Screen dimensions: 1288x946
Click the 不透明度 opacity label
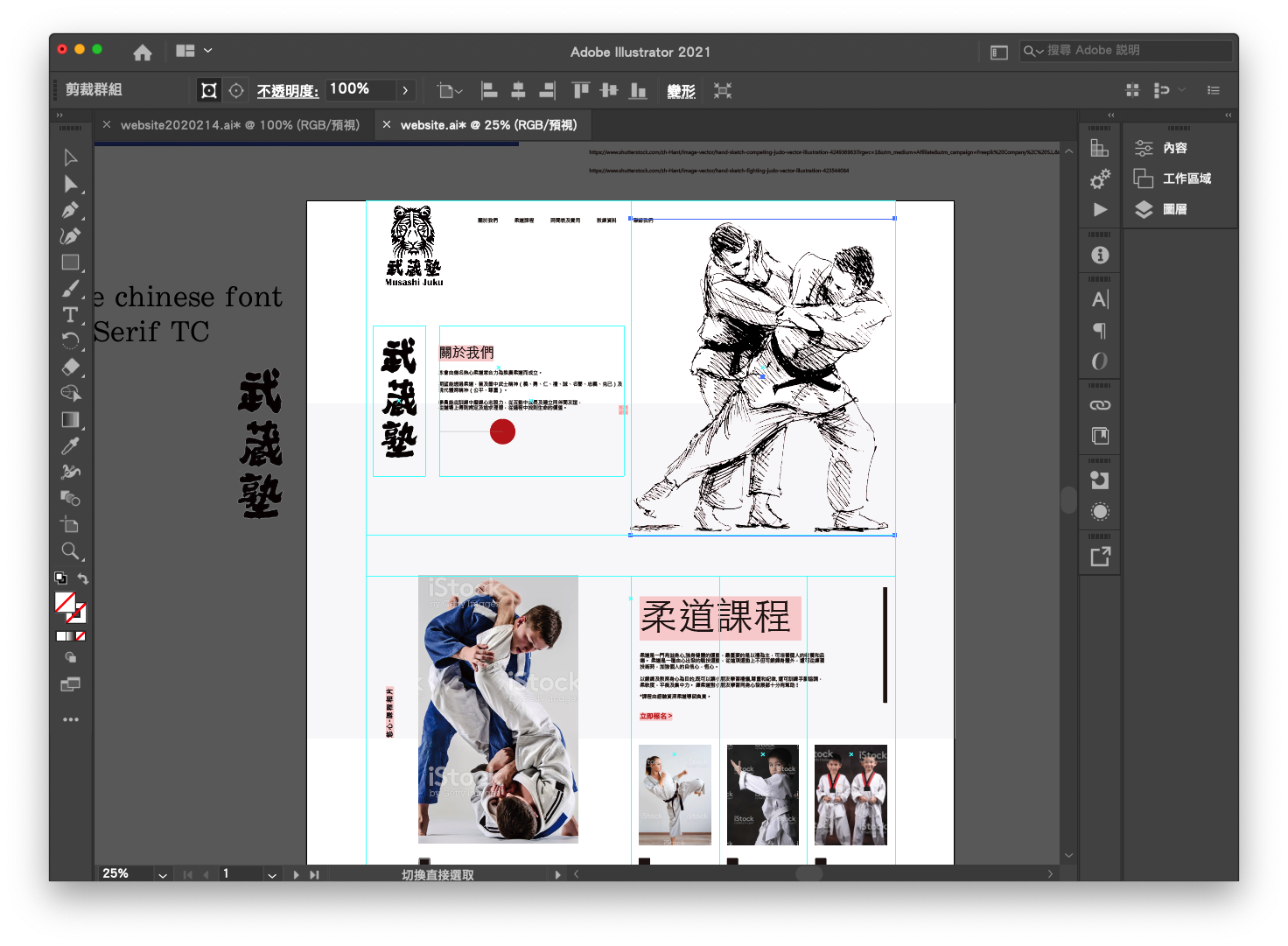[288, 91]
